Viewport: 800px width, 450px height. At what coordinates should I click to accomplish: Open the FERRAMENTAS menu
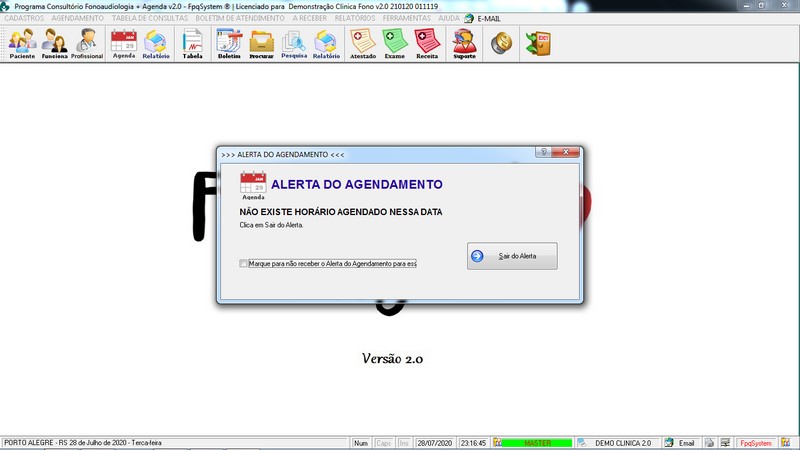(x=407, y=18)
